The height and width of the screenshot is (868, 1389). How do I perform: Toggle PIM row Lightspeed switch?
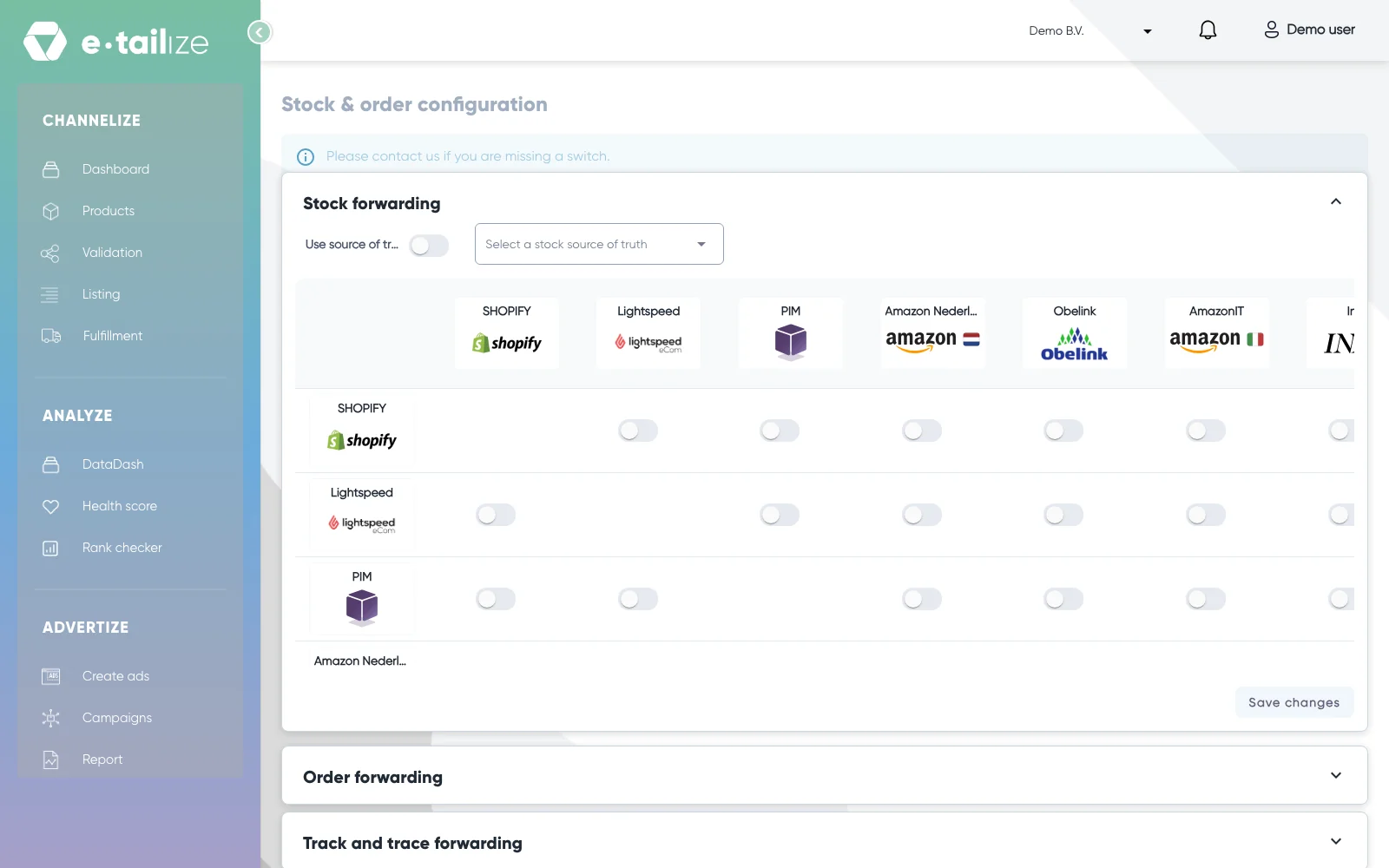638,599
